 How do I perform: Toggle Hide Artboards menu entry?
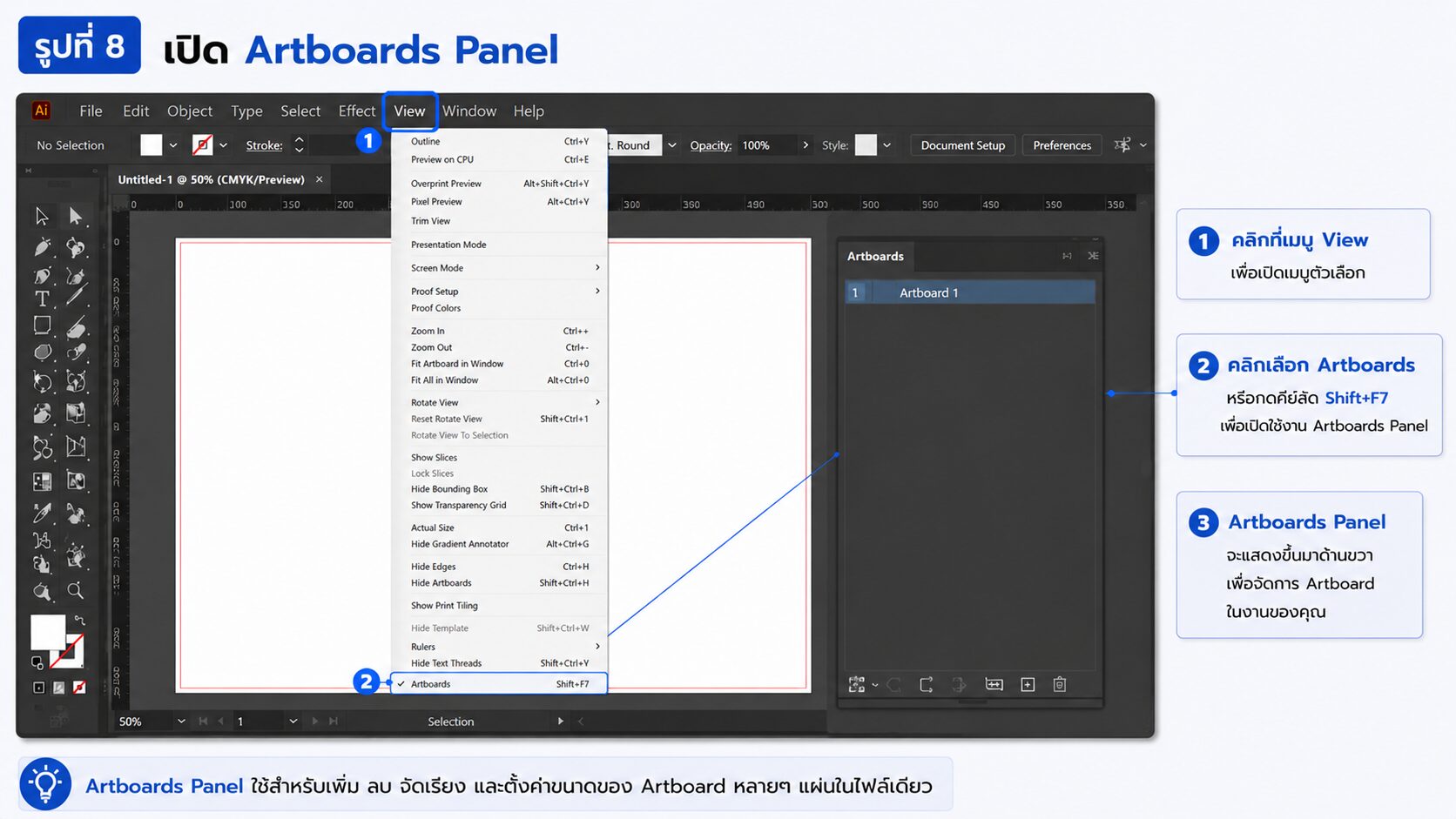pos(499,583)
